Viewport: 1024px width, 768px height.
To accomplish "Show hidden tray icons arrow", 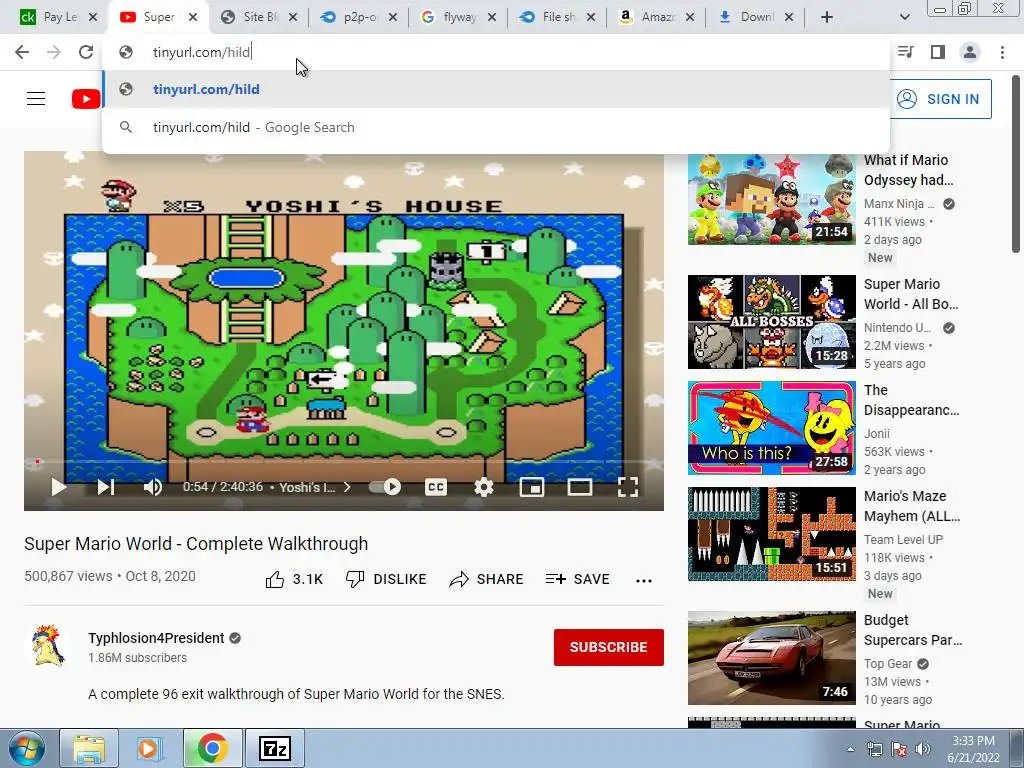I will [x=850, y=749].
